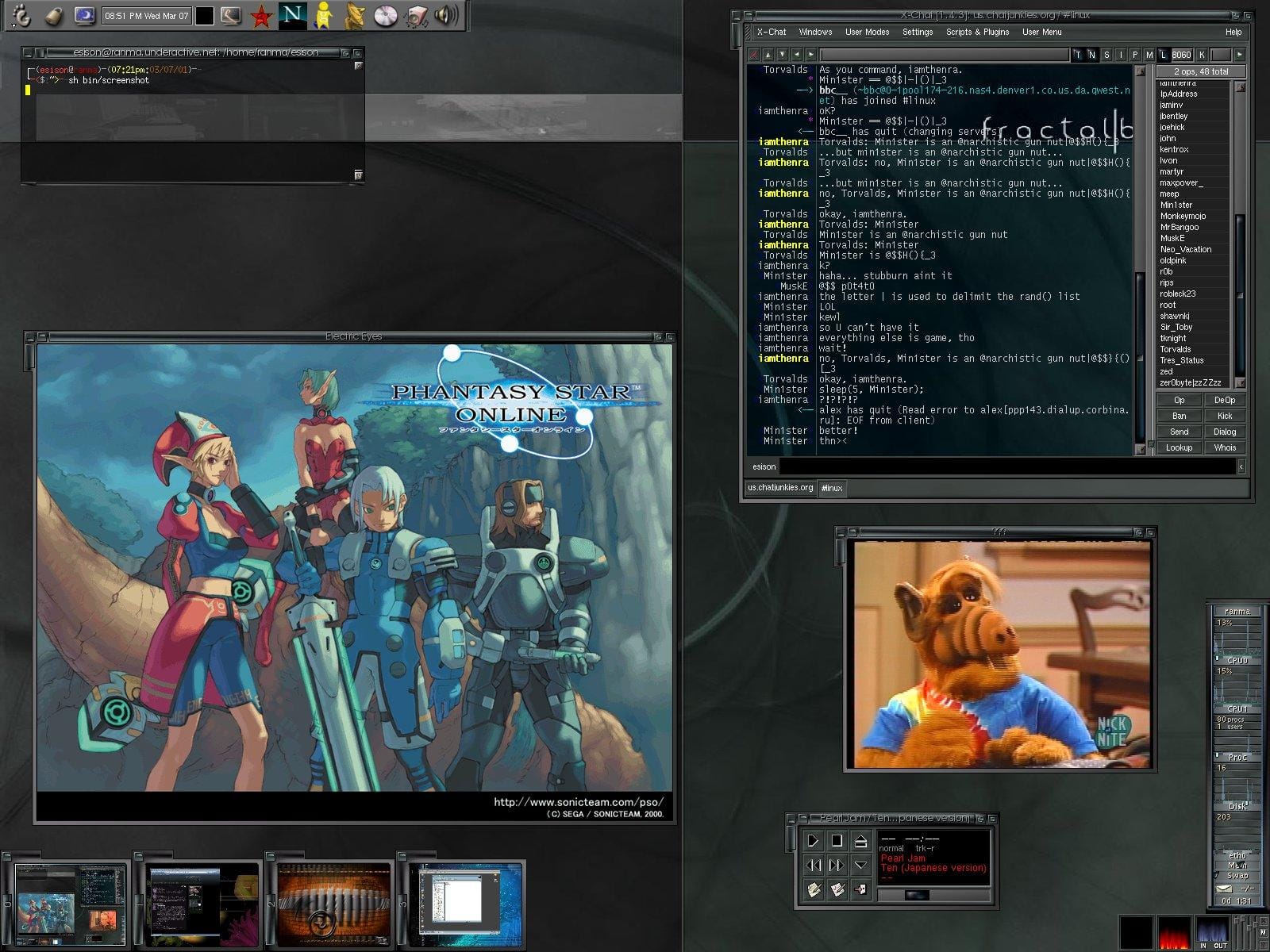Viewport: 1270px width, 952px height.
Task: Open the Windows menu in X-Chat
Action: (x=815, y=32)
